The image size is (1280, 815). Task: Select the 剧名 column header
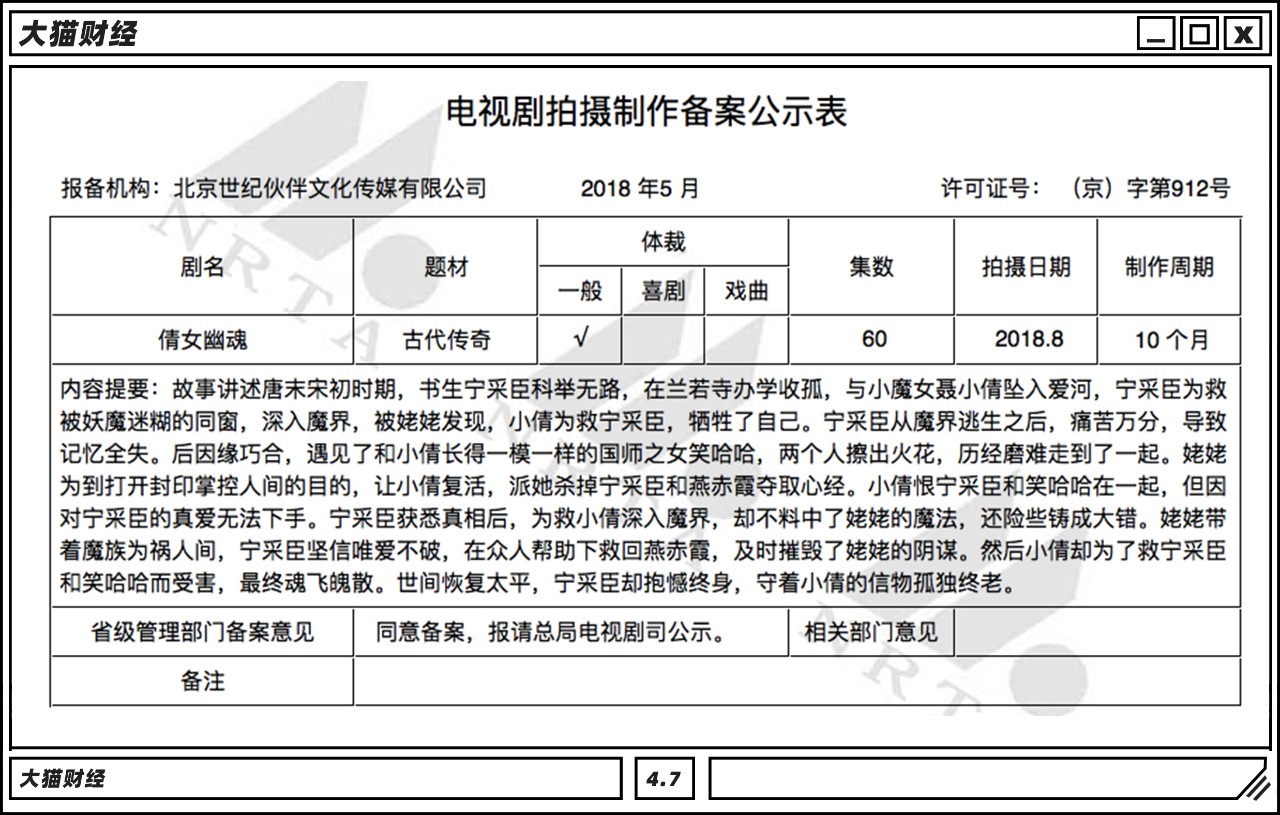202,266
